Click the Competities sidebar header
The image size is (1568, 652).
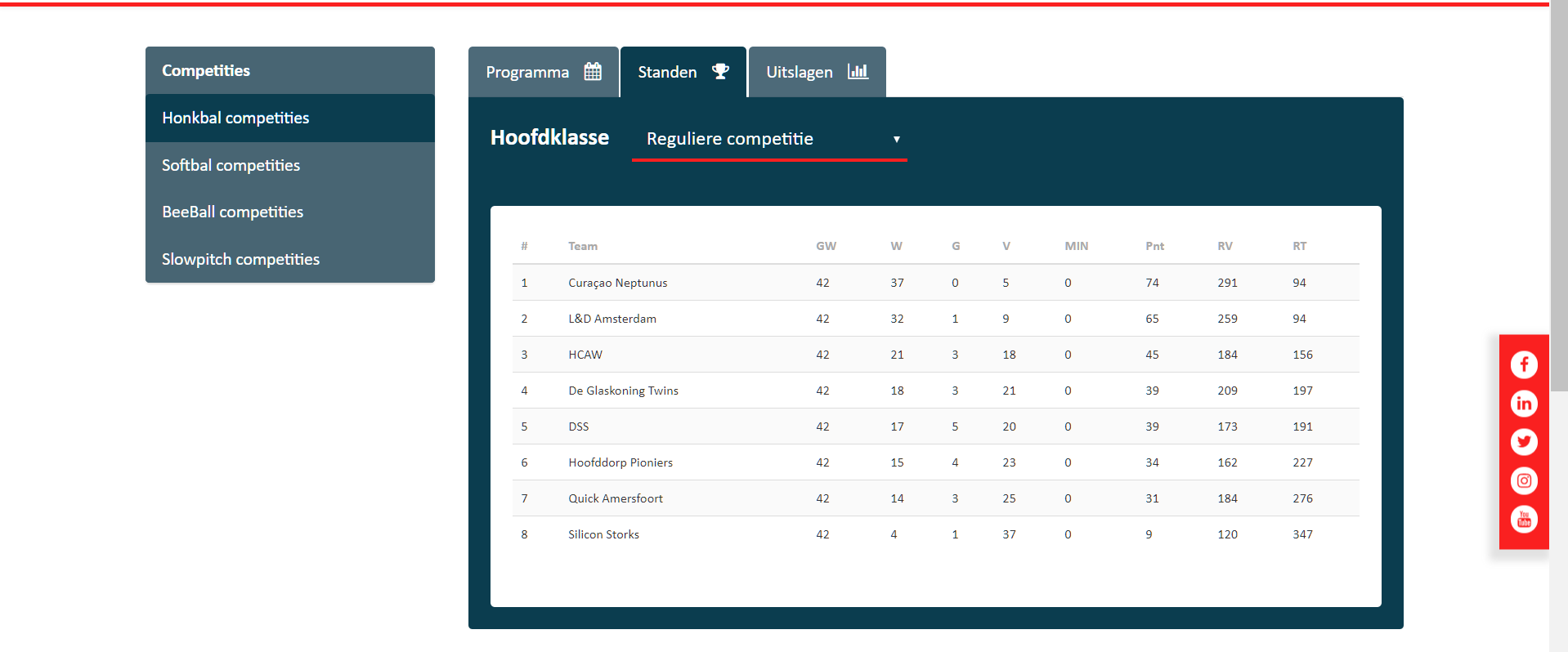tap(290, 70)
